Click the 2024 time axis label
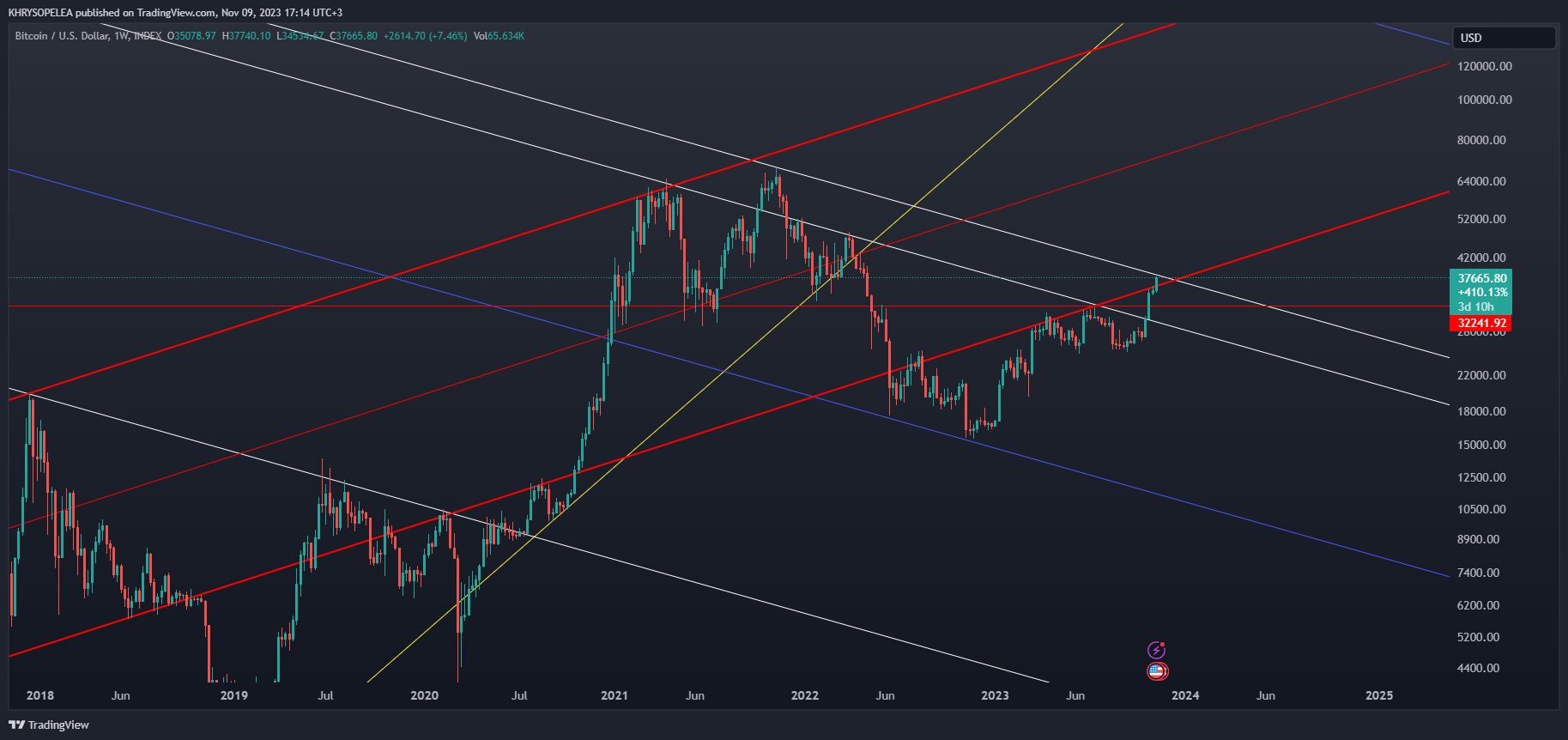This screenshot has height=740, width=1568. coord(1186,695)
